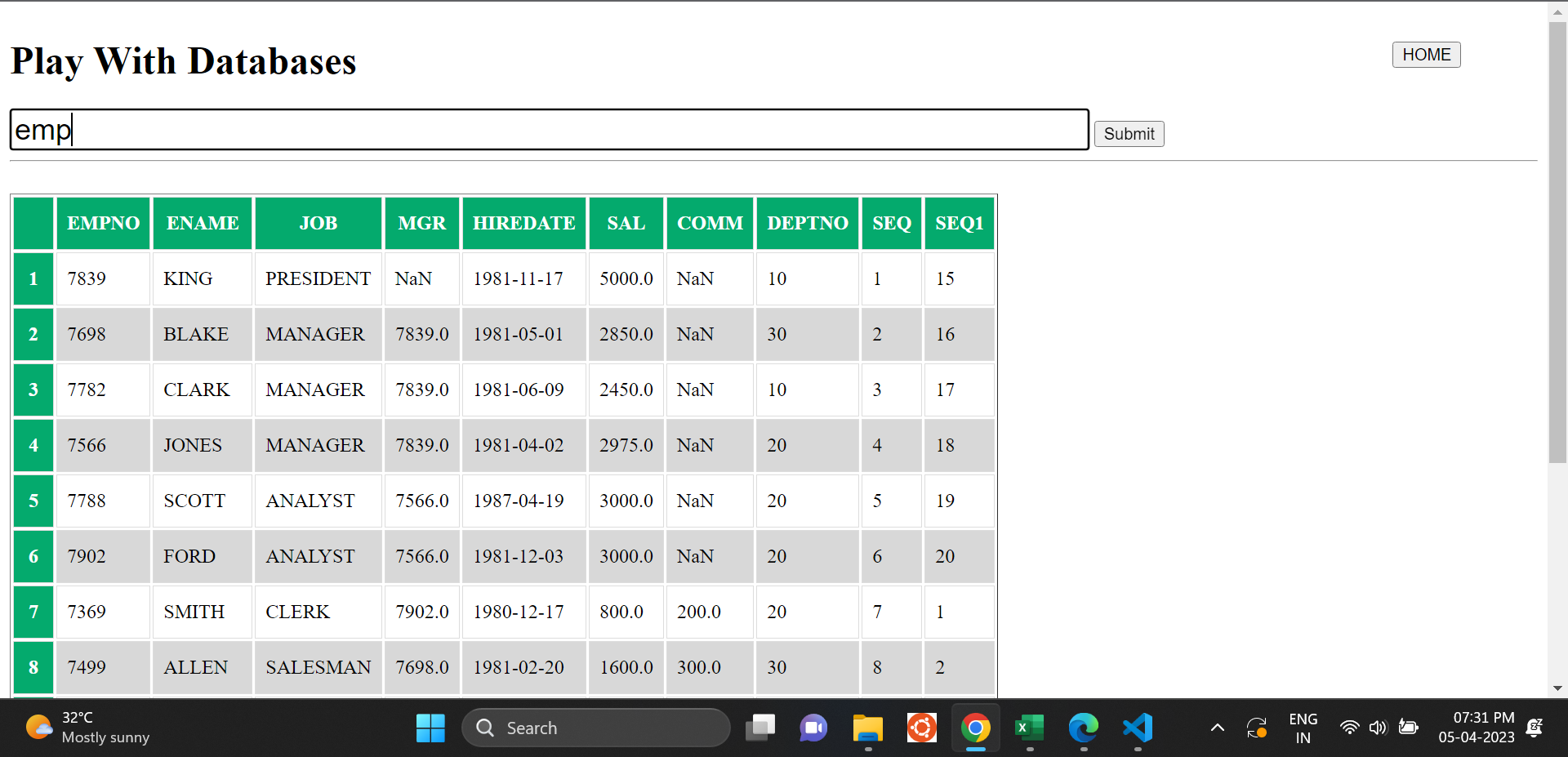Open Wi-Fi settings from the system tray
The image size is (1568, 757).
(x=1349, y=728)
